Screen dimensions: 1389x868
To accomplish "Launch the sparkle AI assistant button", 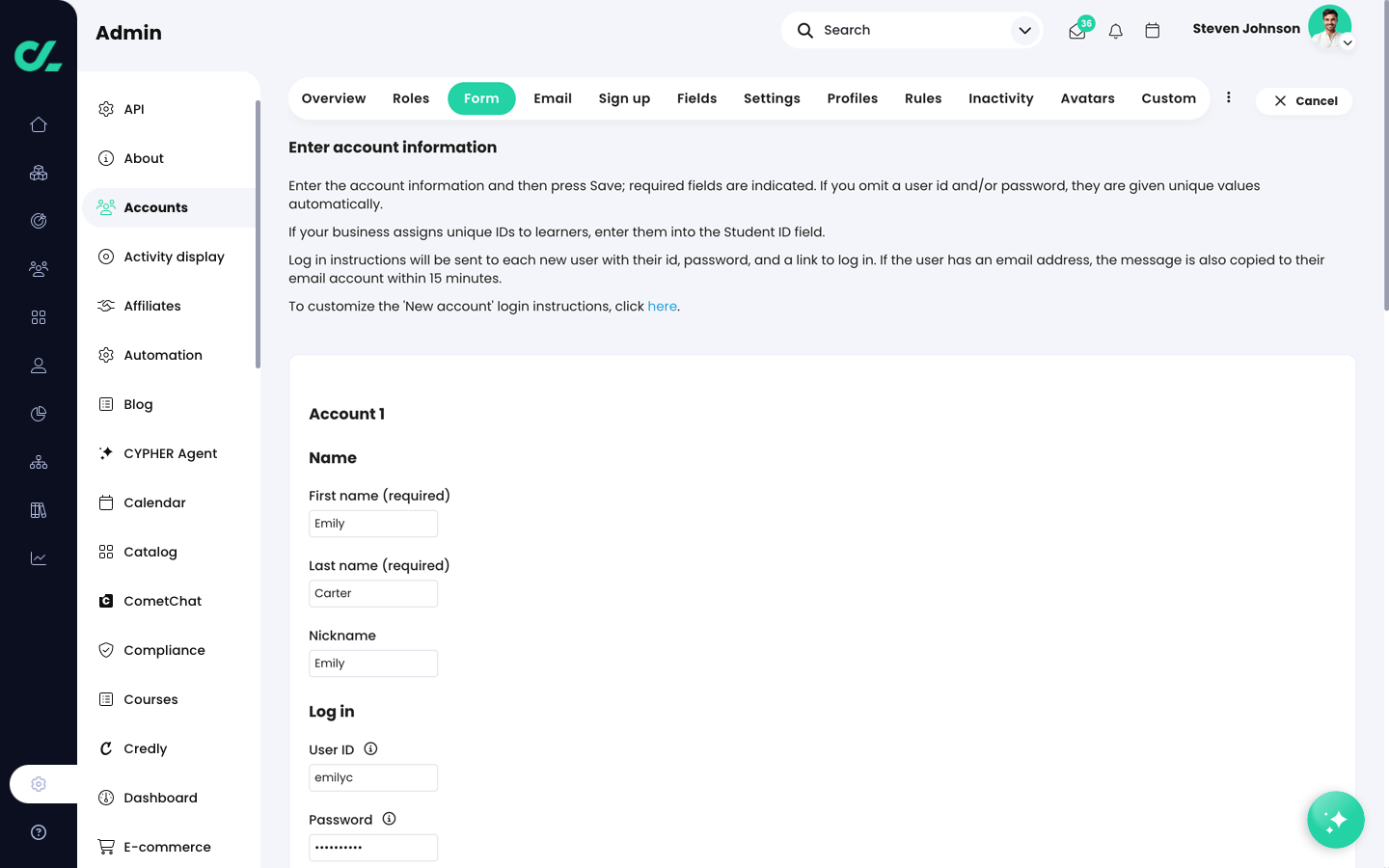I will 1335,820.
